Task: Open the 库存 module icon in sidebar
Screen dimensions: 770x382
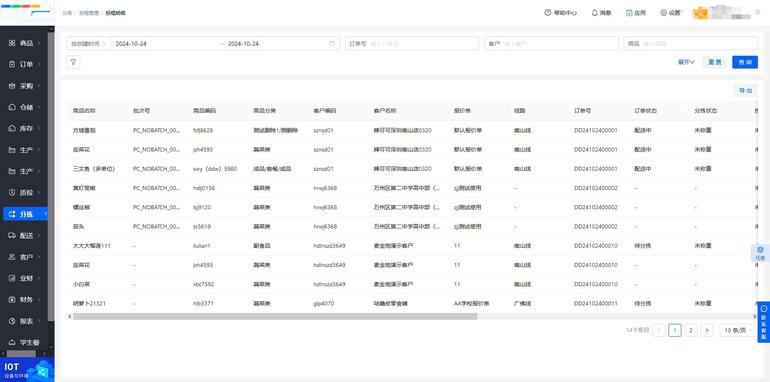Action: coord(12,129)
